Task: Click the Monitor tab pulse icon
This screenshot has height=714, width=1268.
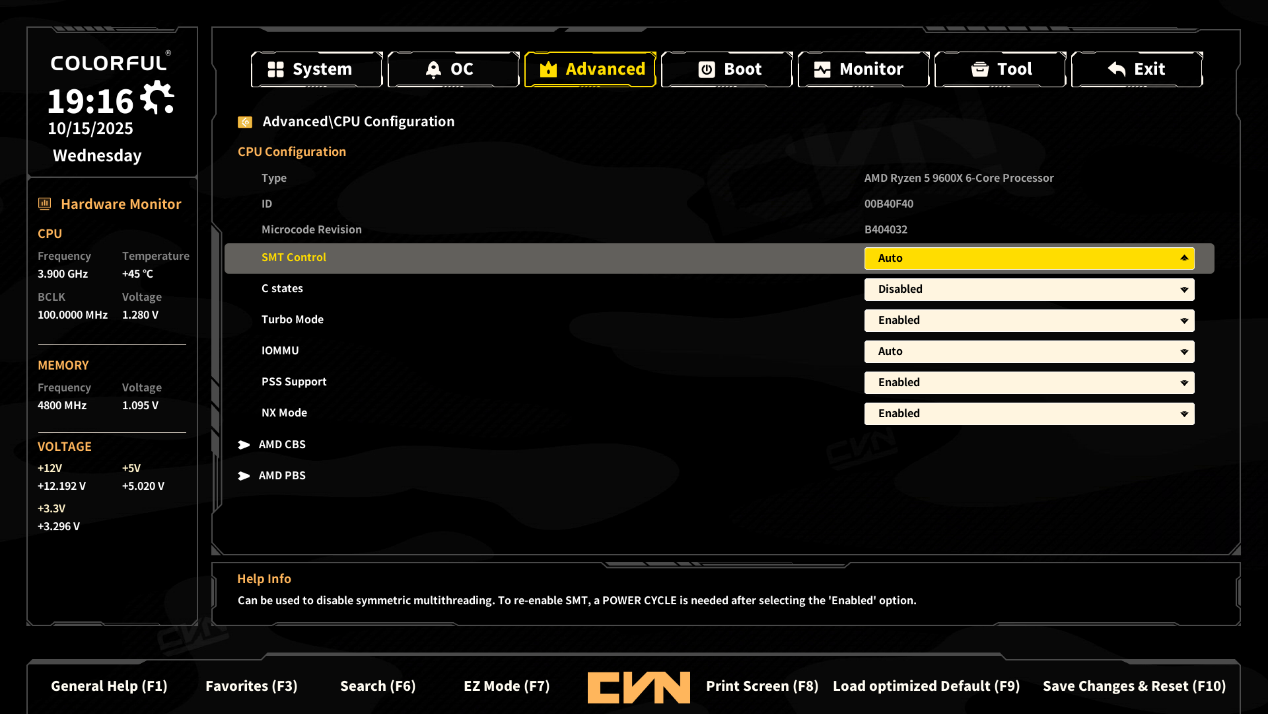Action: pyautogui.click(x=822, y=69)
